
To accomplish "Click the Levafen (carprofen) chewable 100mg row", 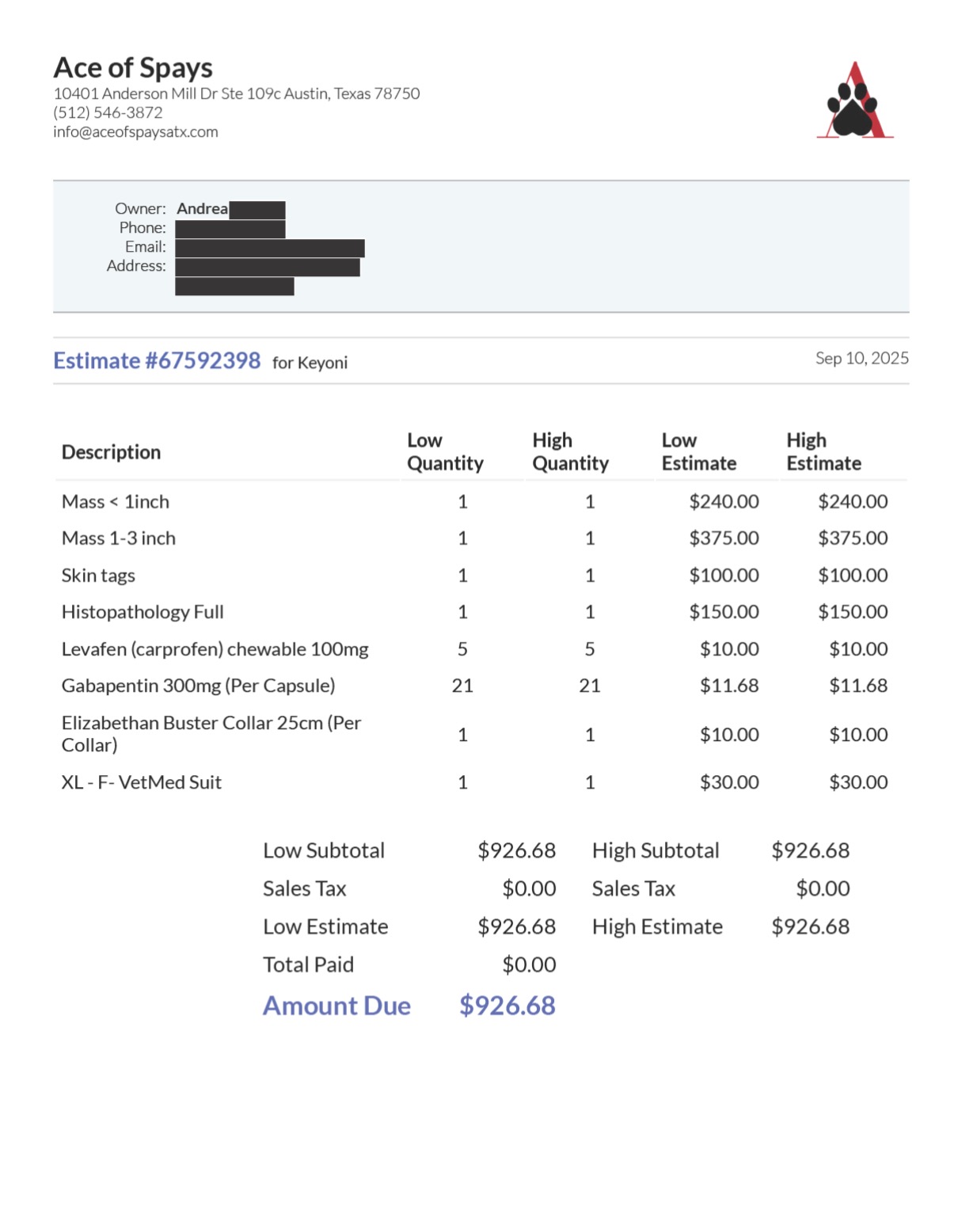I will click(215, 649).
